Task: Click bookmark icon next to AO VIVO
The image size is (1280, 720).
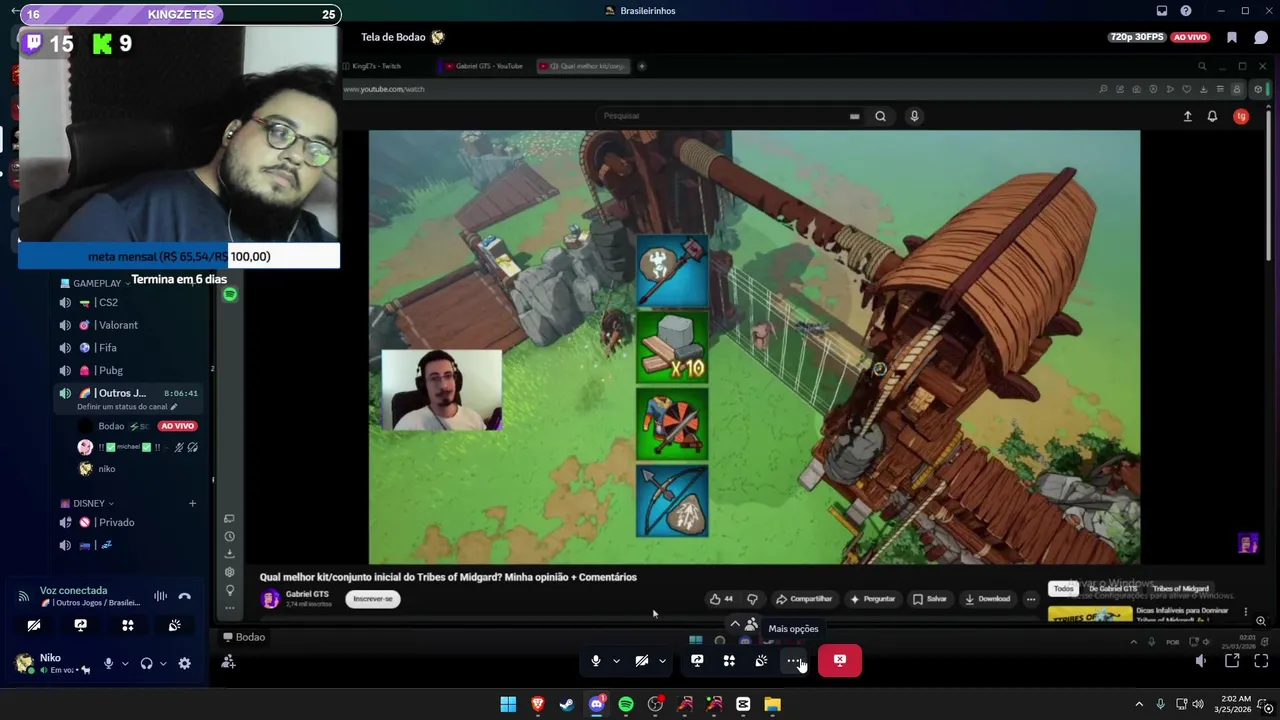Action: click(x=1232, y=37)
